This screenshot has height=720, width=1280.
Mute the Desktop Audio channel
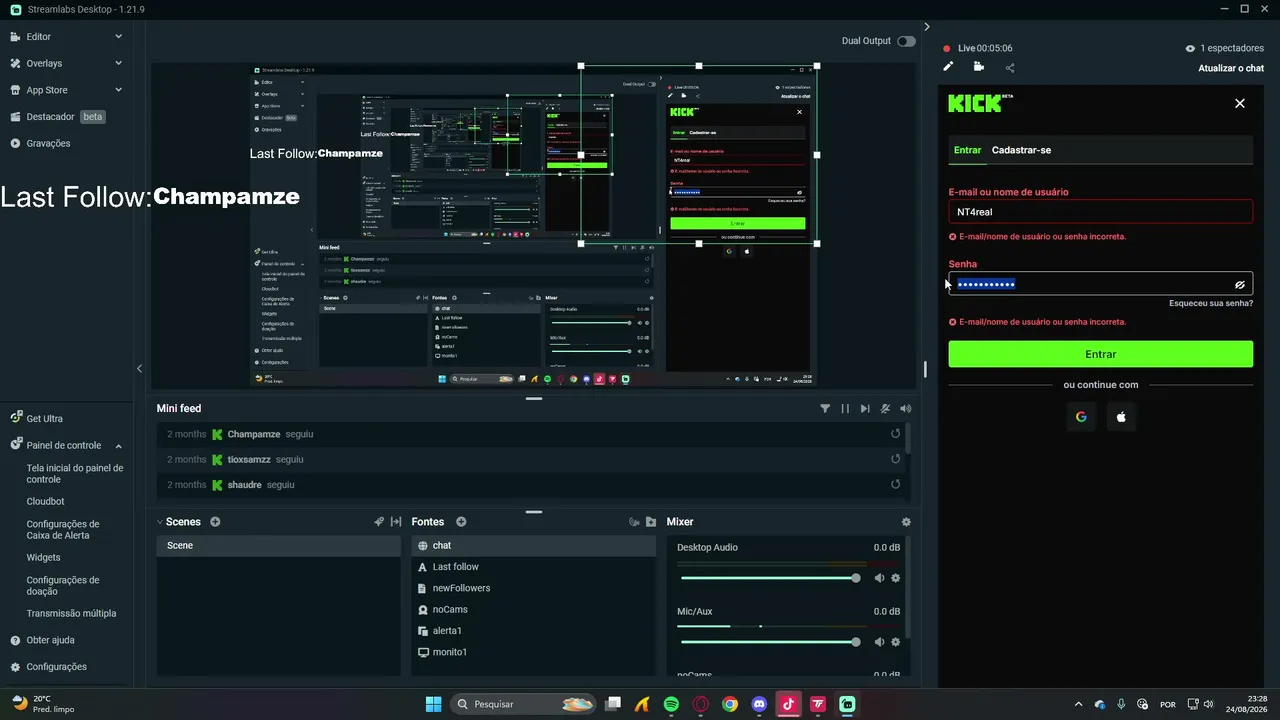click(880, 578)
